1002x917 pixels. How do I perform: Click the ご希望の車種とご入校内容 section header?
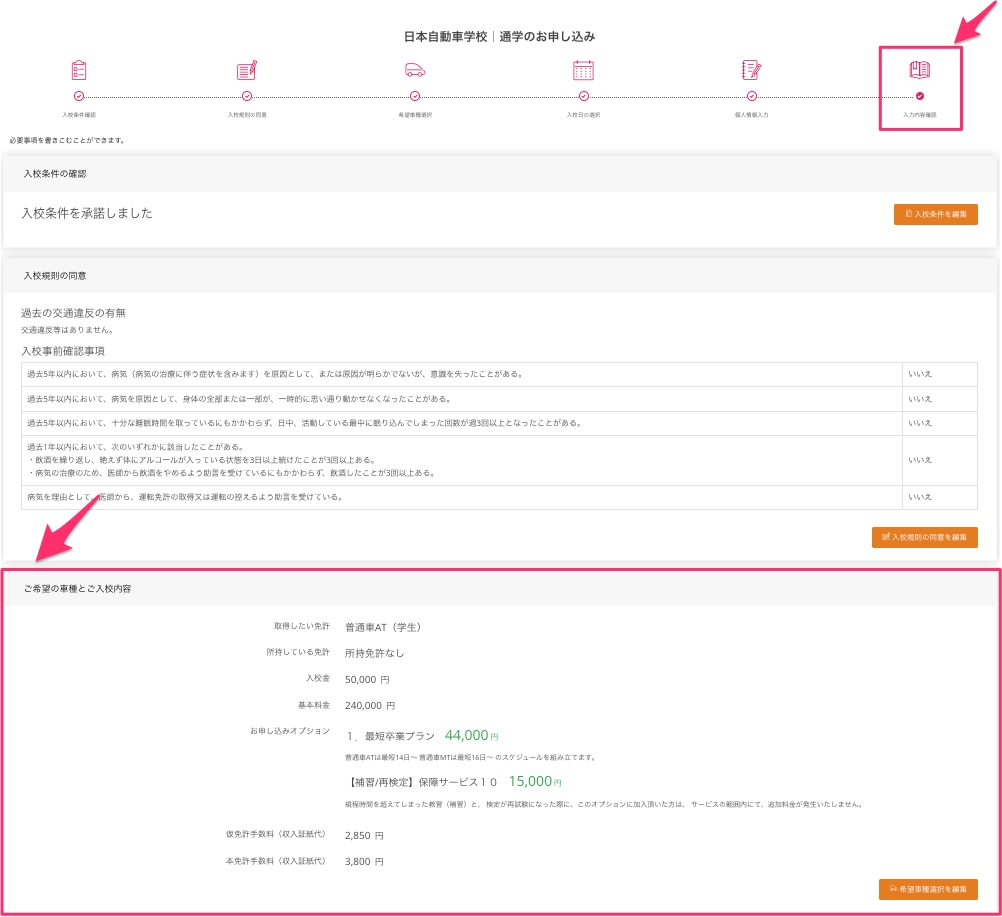(77, 589)
